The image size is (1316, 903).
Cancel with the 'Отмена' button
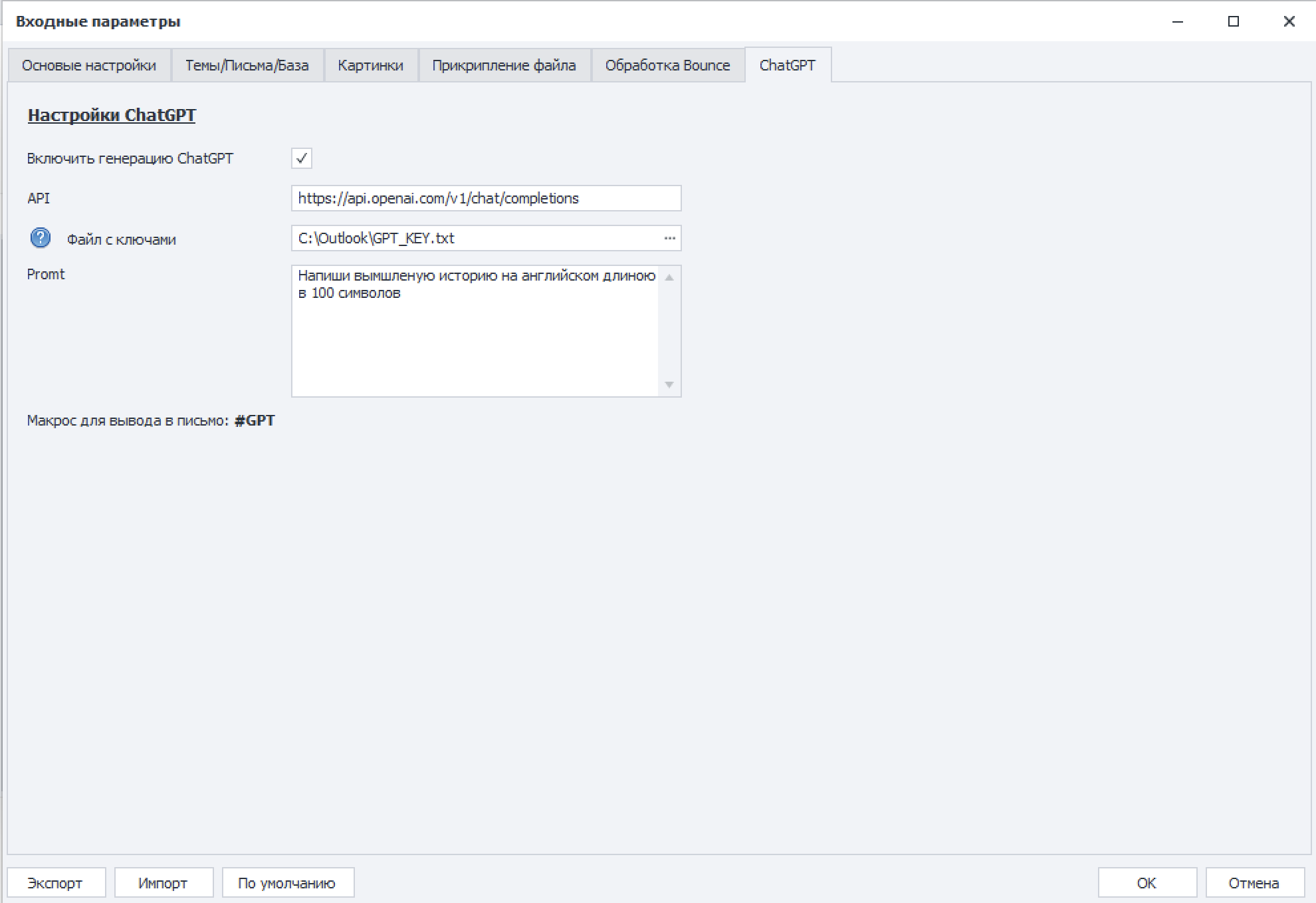tap(1254, 883)
